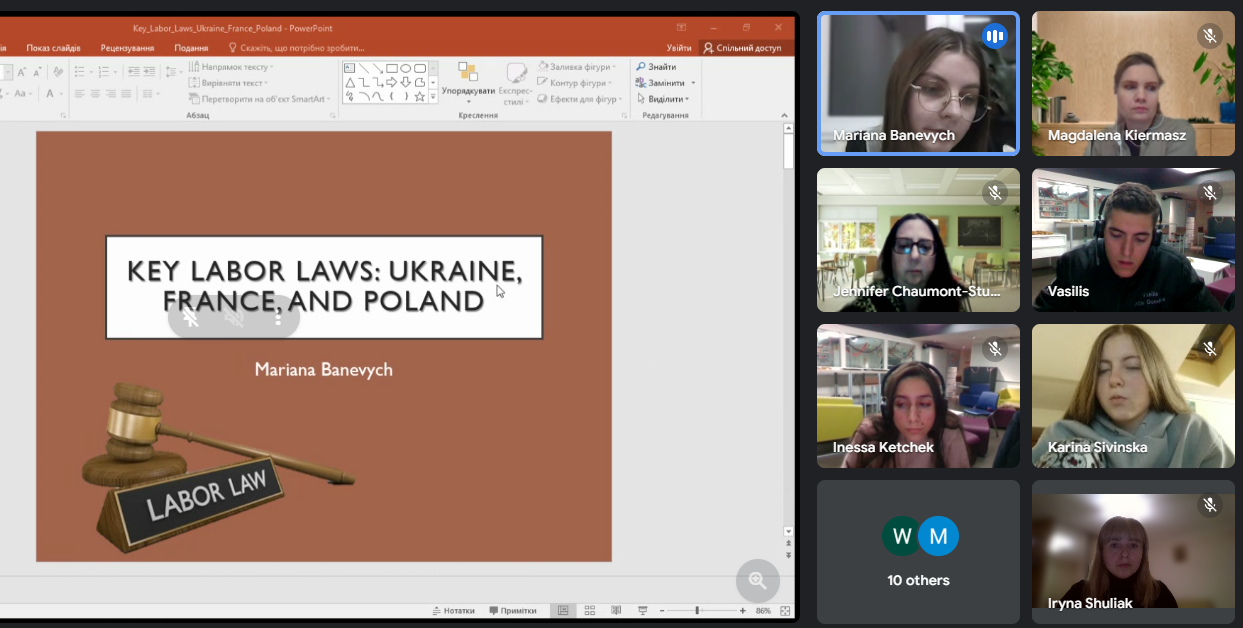
Task: Pick the oval shape from gallery
Action: [405, 68]
